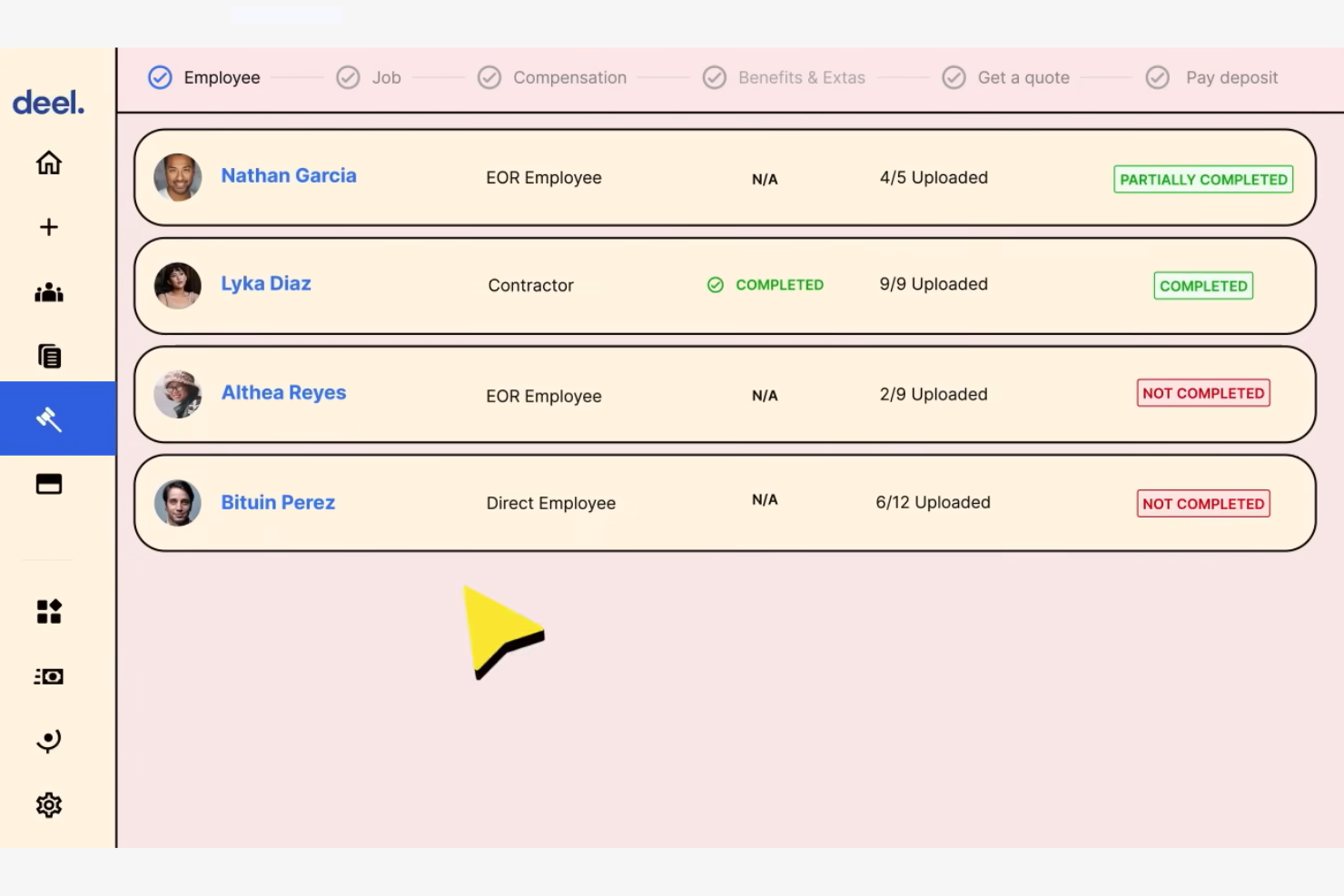This screenshot has width=1344, height=896.
Task: Open the Compensation step
Action: (552, 77)
